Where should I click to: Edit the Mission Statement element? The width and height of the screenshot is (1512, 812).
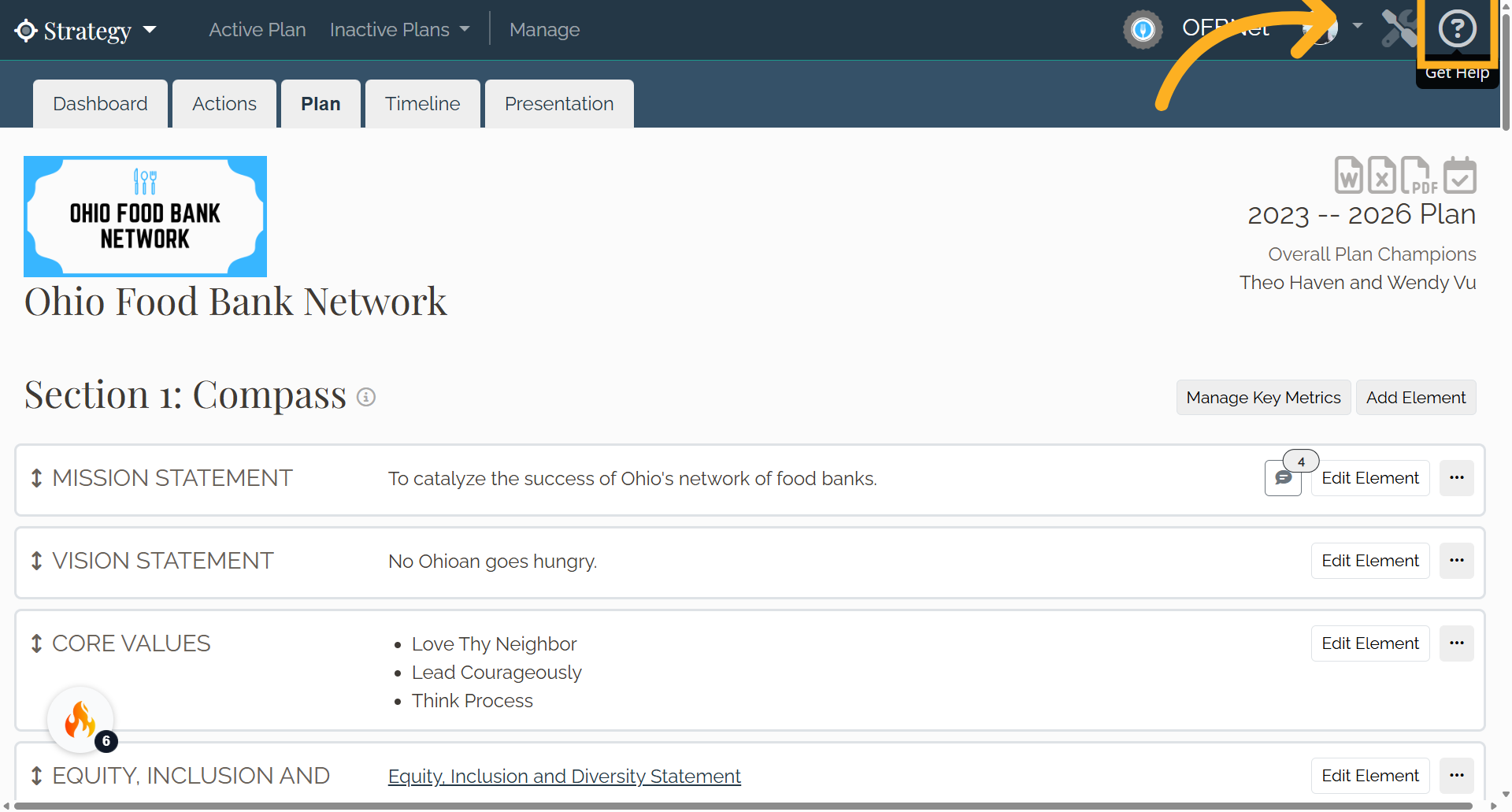tap(1370, 478)
